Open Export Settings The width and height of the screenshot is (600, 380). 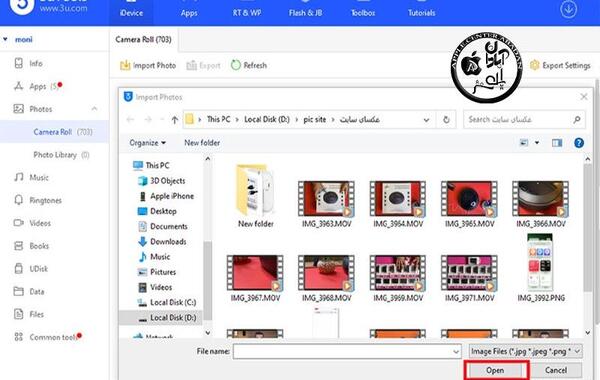tap(560, 65)
